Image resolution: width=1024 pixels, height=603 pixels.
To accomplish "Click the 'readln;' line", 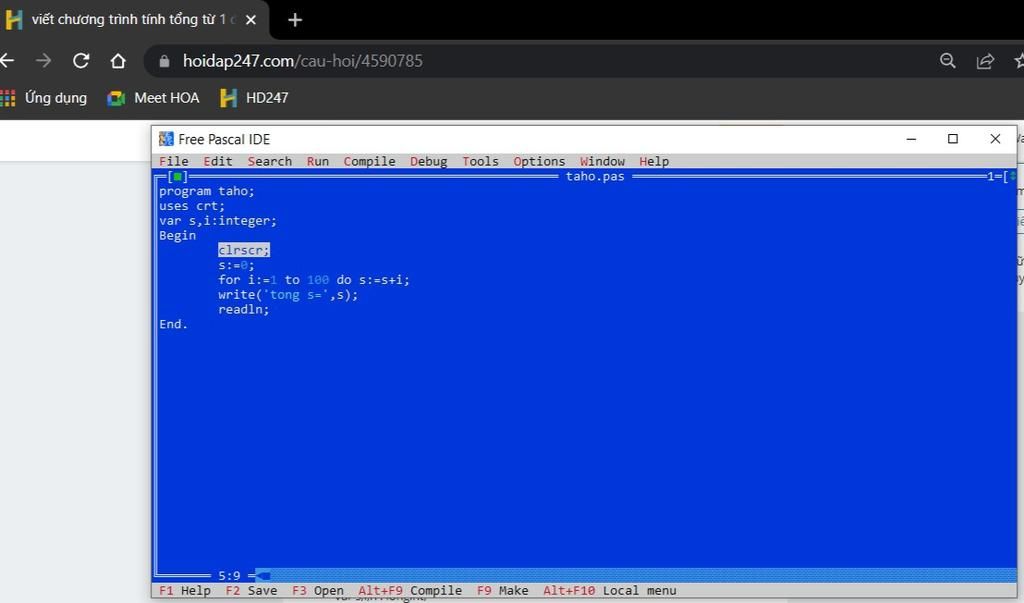I will (x=244, y=310).
